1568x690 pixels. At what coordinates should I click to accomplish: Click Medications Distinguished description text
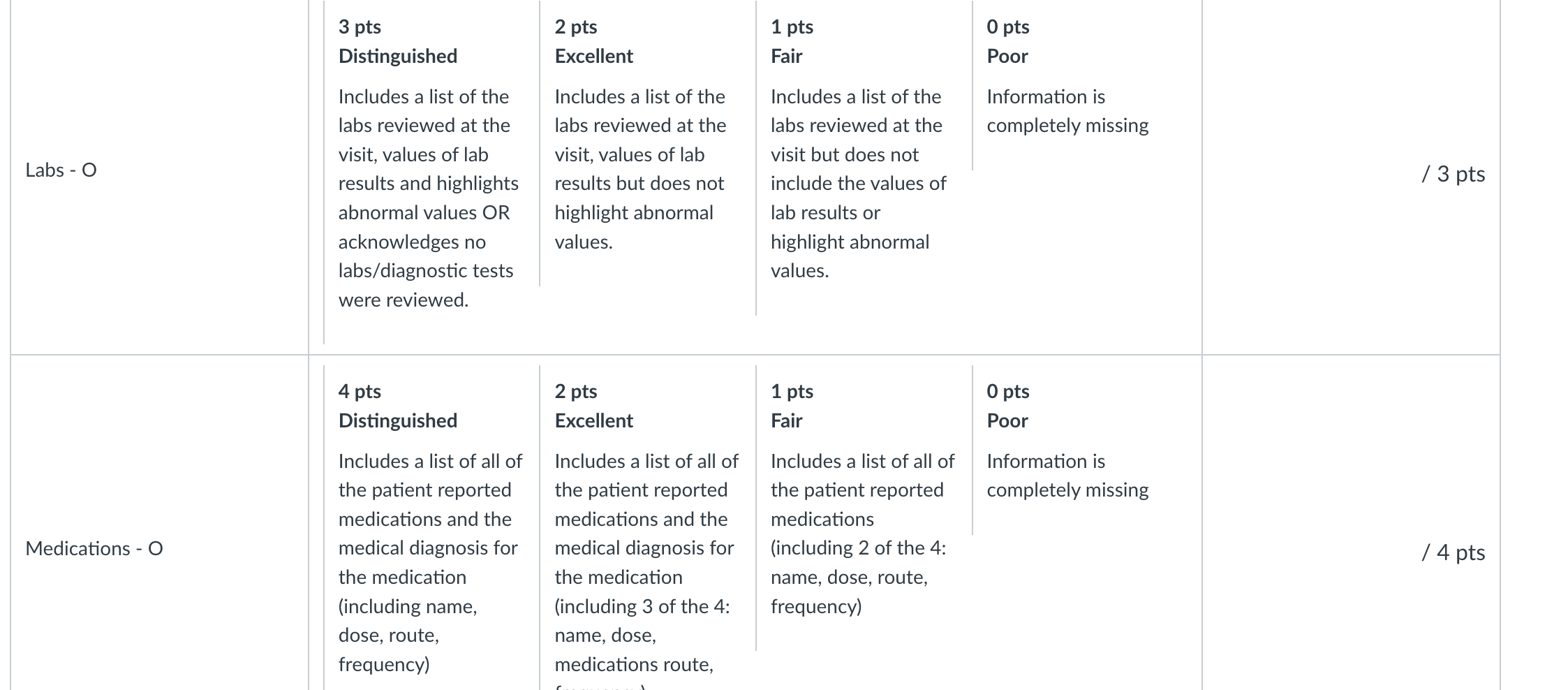coord(430,562)
